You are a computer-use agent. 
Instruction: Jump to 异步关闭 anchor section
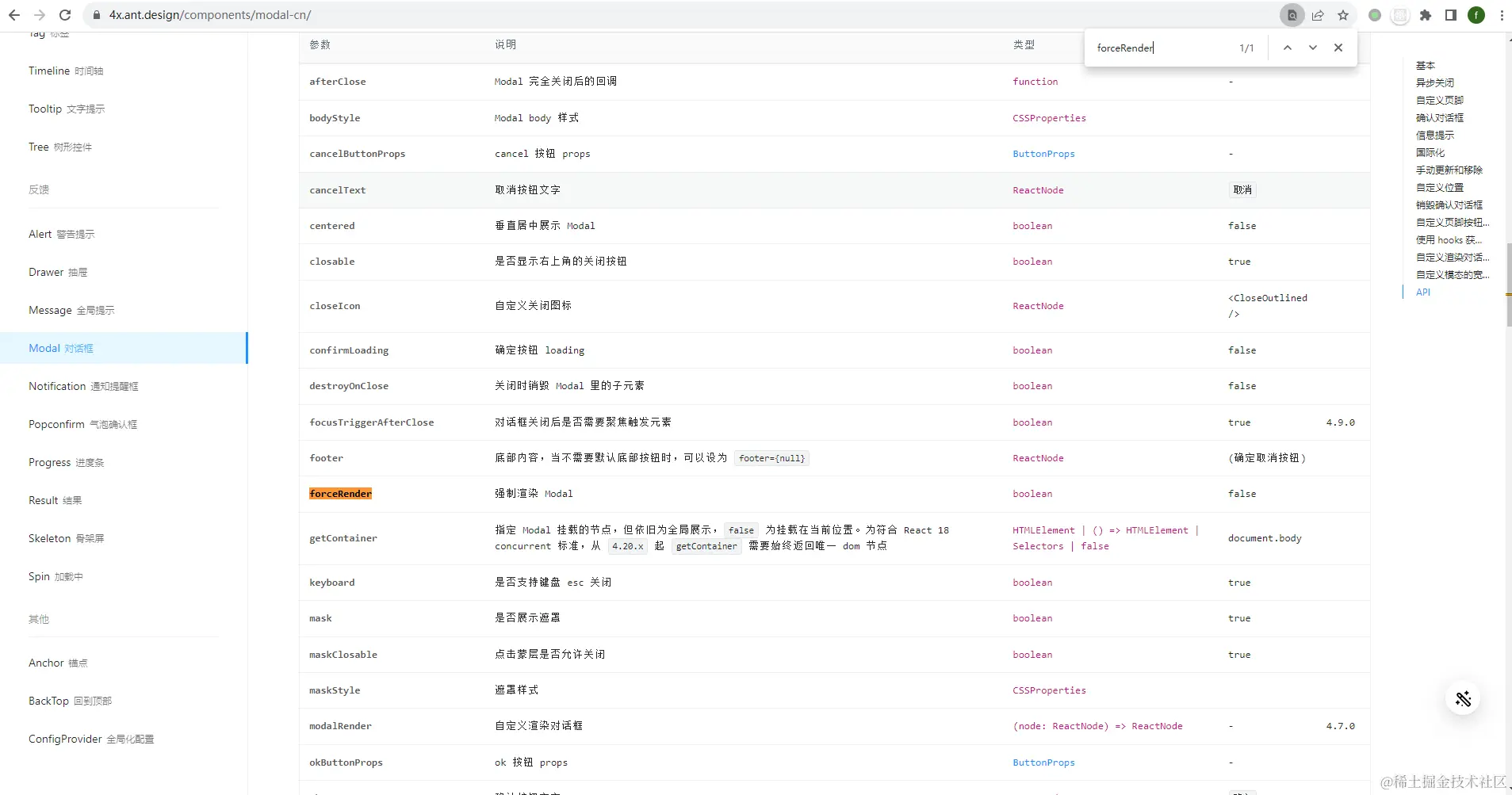click(x=1435, y=82)
